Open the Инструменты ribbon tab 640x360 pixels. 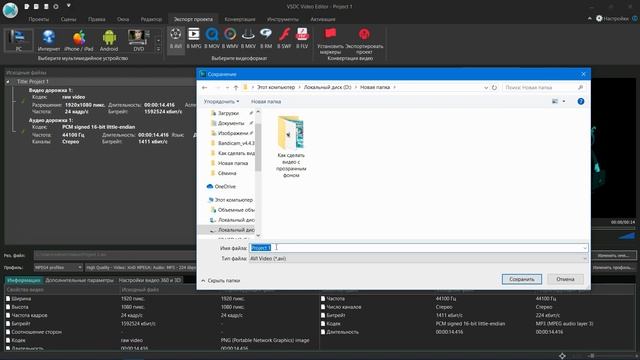tap(282, 19)
